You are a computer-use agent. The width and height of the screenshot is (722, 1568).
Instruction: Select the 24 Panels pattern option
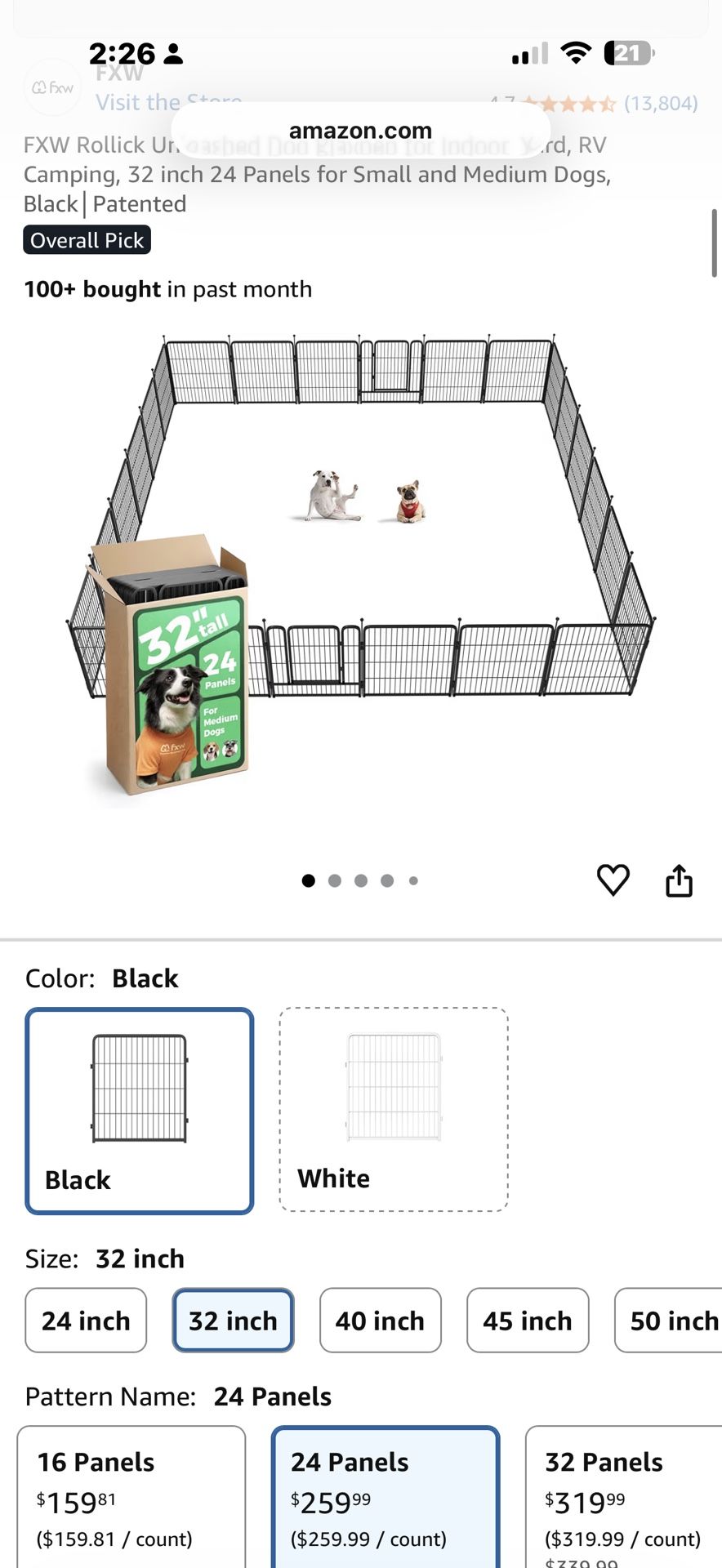tap(386, 1497)
